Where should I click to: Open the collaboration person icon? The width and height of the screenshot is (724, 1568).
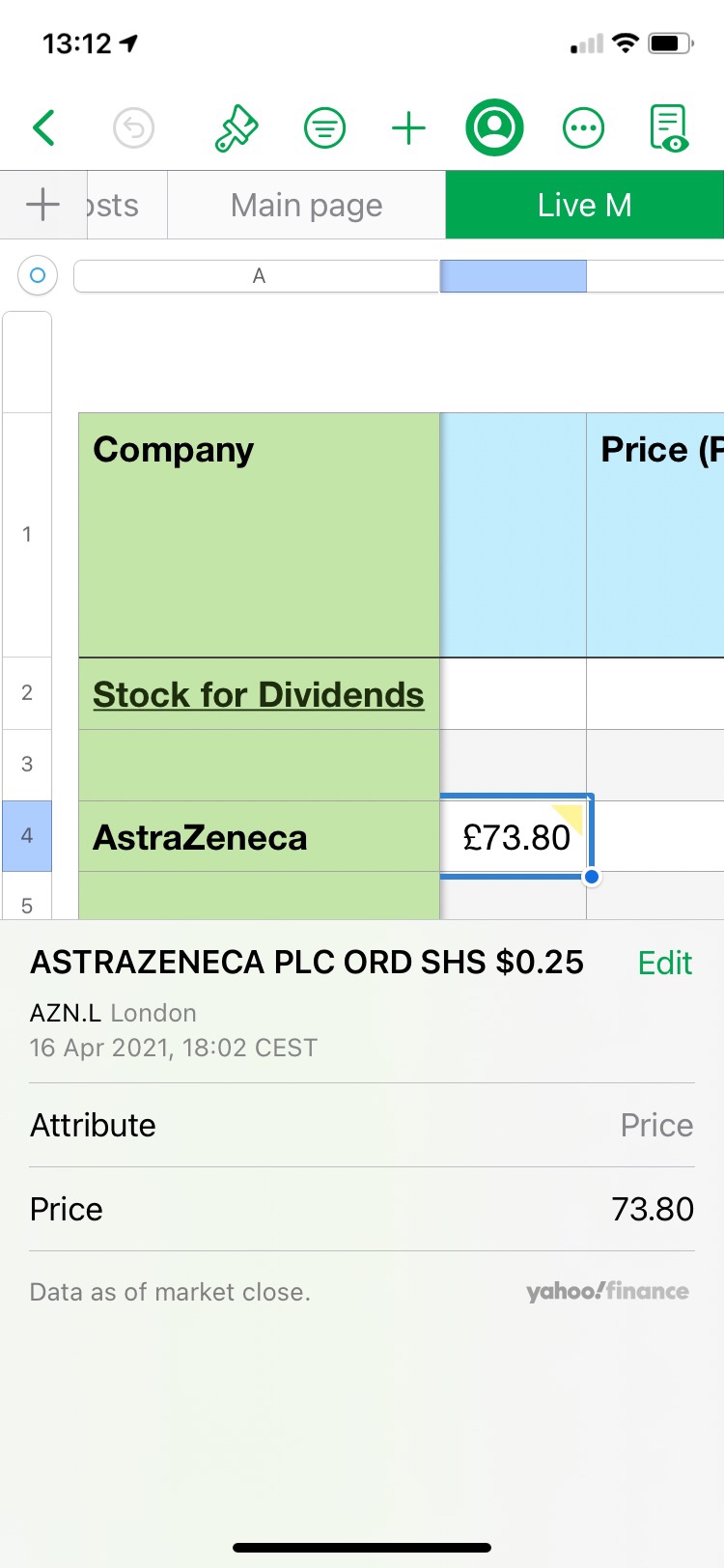(x=494, y=127)
